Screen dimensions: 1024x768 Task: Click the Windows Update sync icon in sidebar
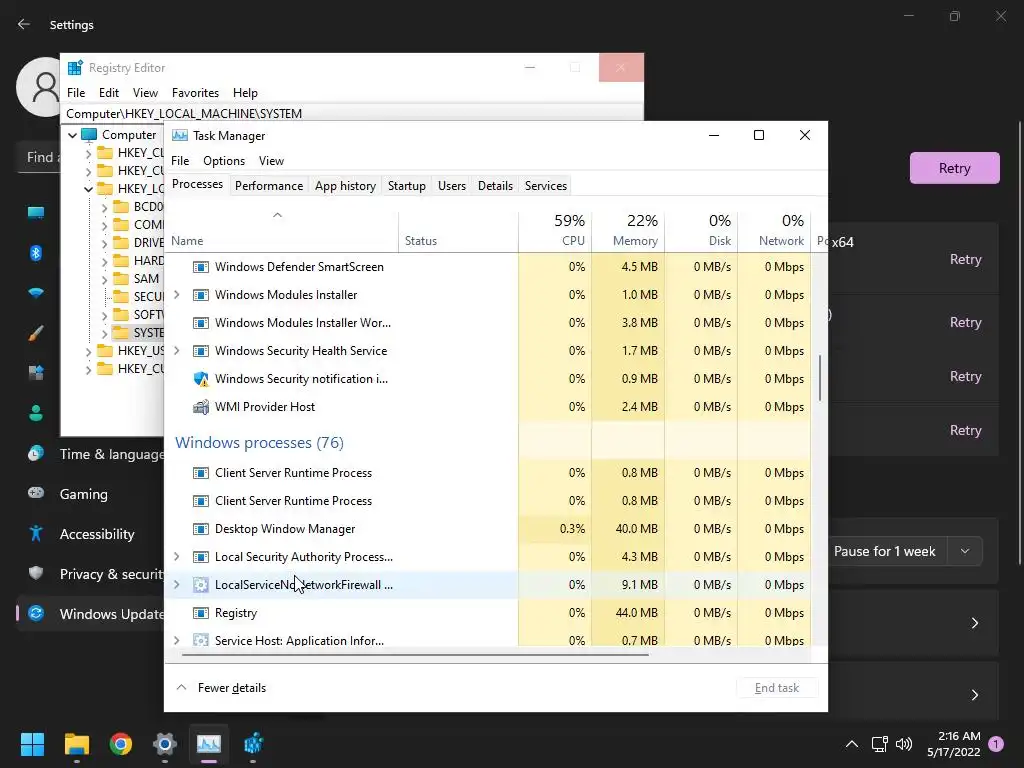coord(36,613)
